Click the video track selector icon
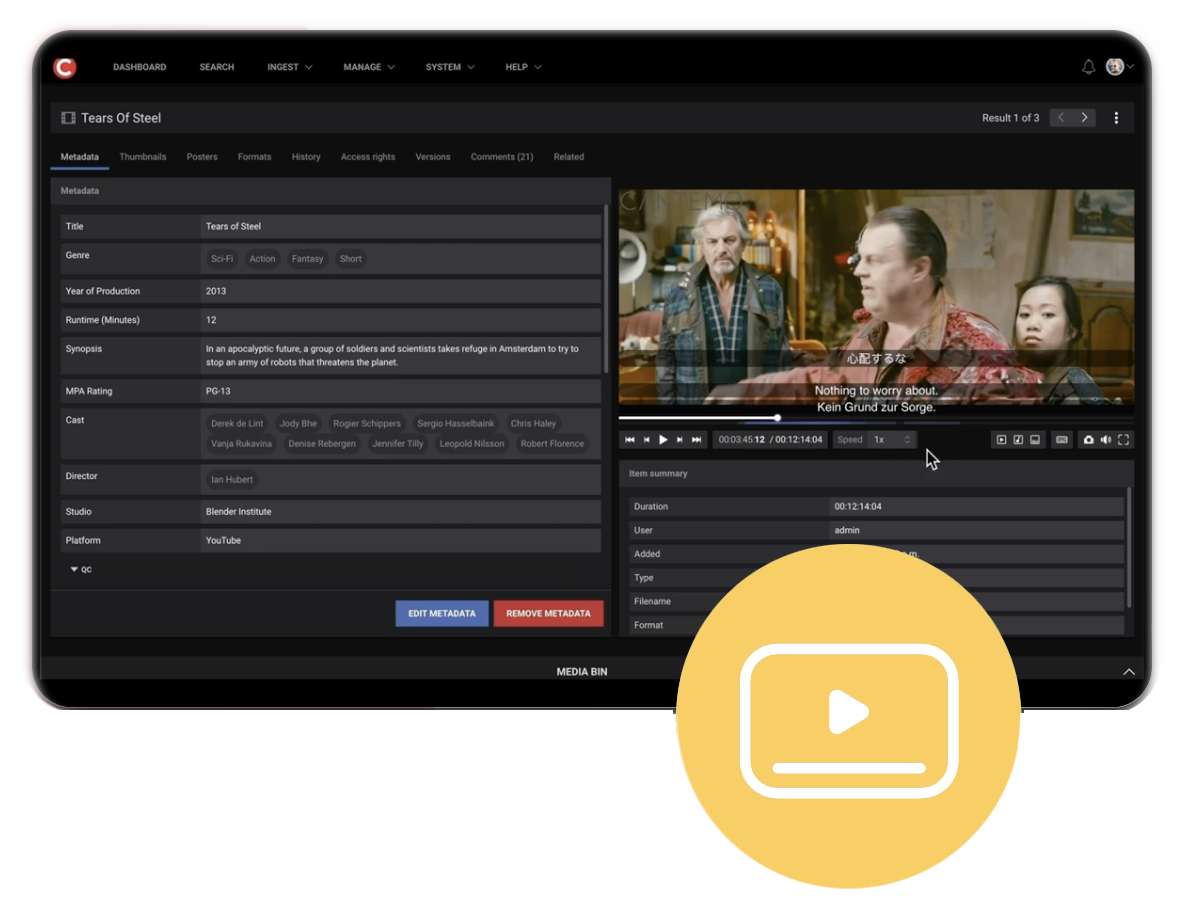 [x=1001, y=439]
